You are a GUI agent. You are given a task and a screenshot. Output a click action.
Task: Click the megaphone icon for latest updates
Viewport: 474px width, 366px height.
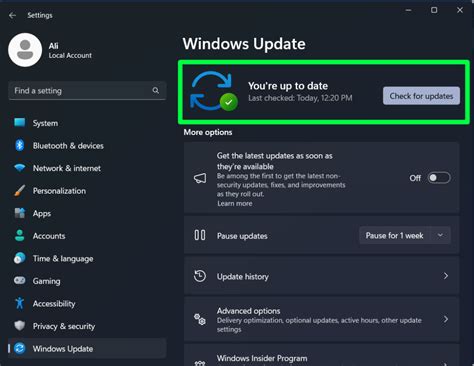(x=200, y=178)
